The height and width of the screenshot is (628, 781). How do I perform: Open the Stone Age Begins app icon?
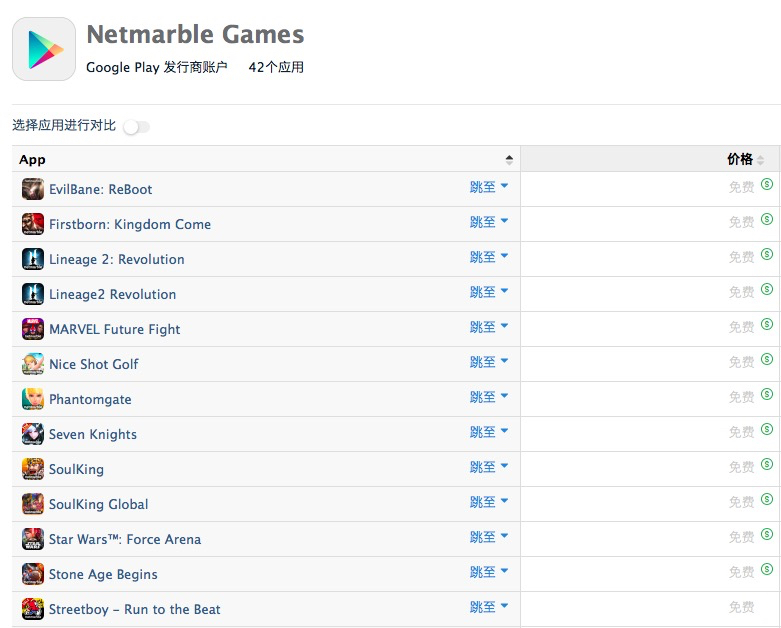tap(33, 574)
